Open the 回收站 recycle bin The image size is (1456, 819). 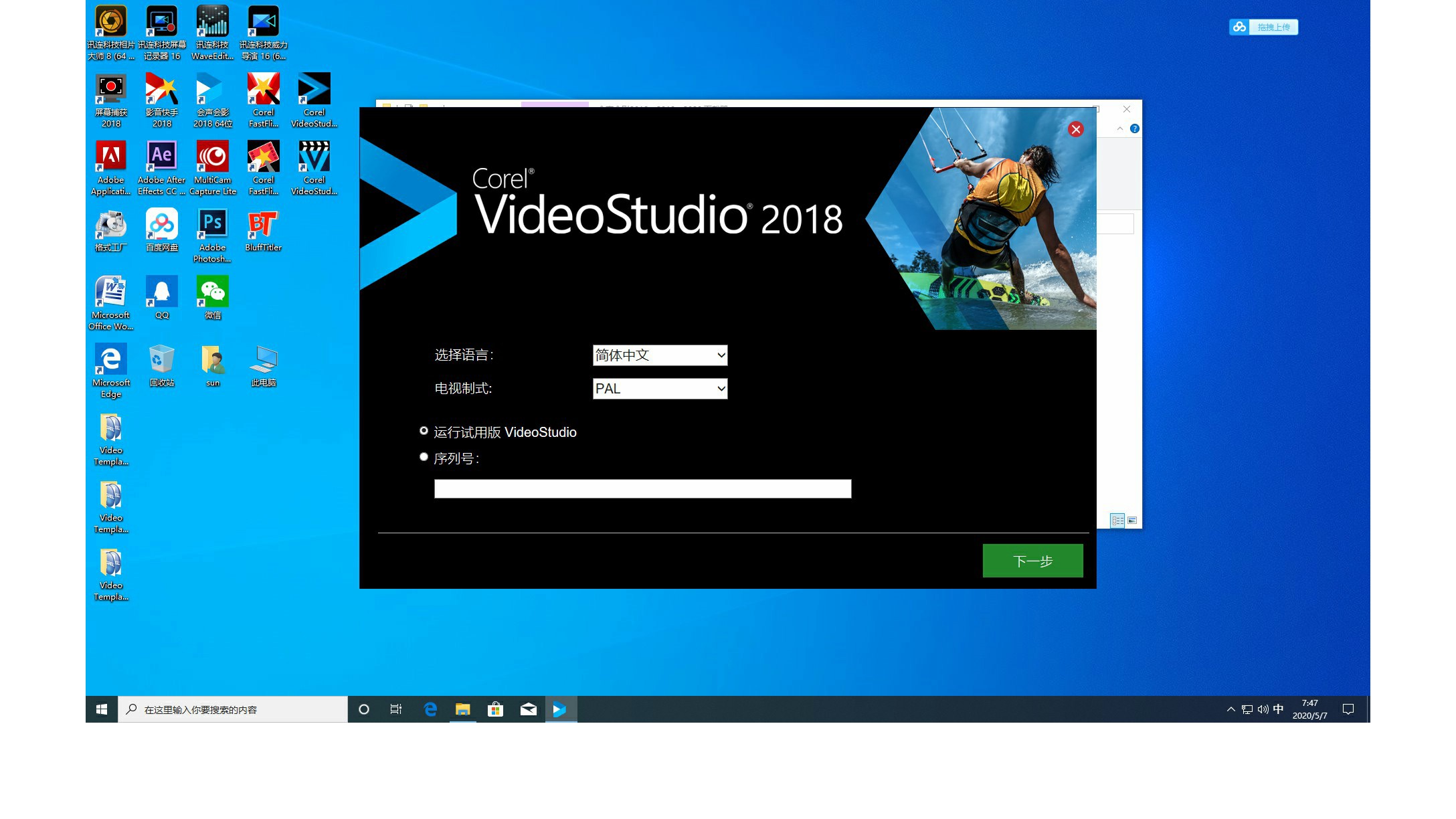162,365
